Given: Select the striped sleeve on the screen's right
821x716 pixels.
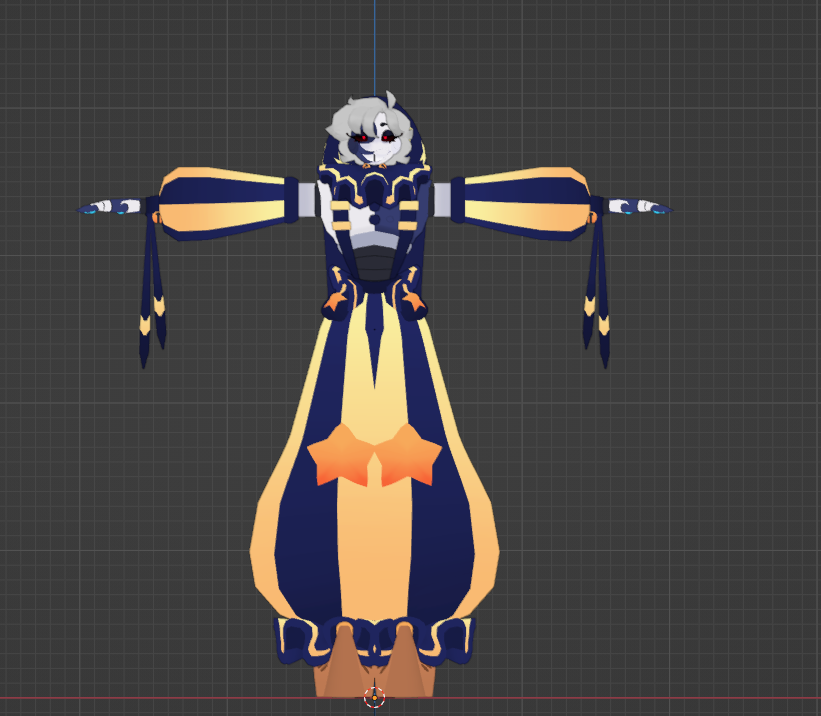Looking at the screenshot, I should (523, 204).
